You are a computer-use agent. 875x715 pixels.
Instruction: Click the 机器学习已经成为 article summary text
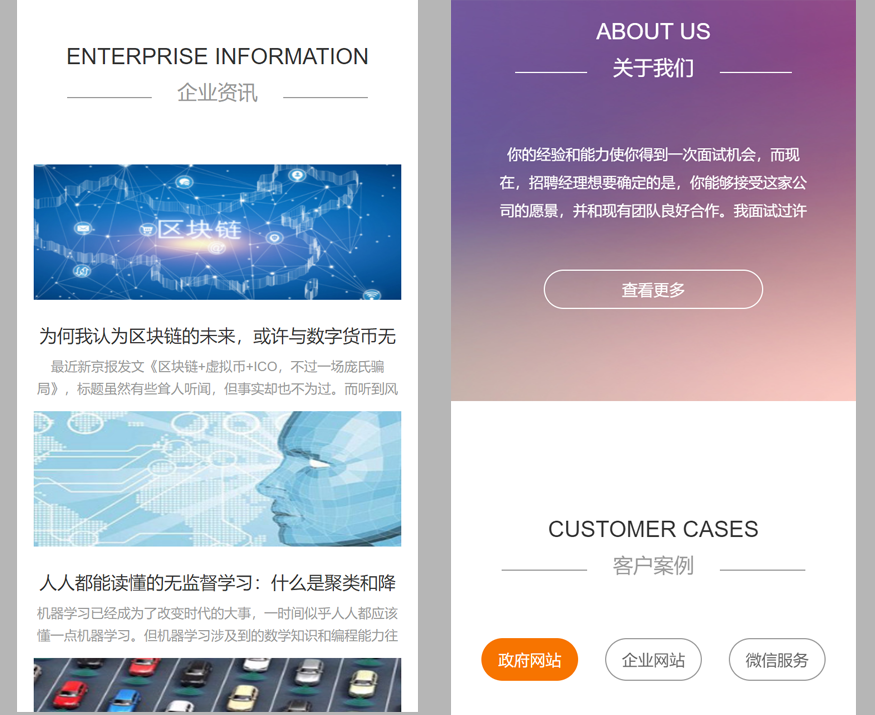(217, 624)
